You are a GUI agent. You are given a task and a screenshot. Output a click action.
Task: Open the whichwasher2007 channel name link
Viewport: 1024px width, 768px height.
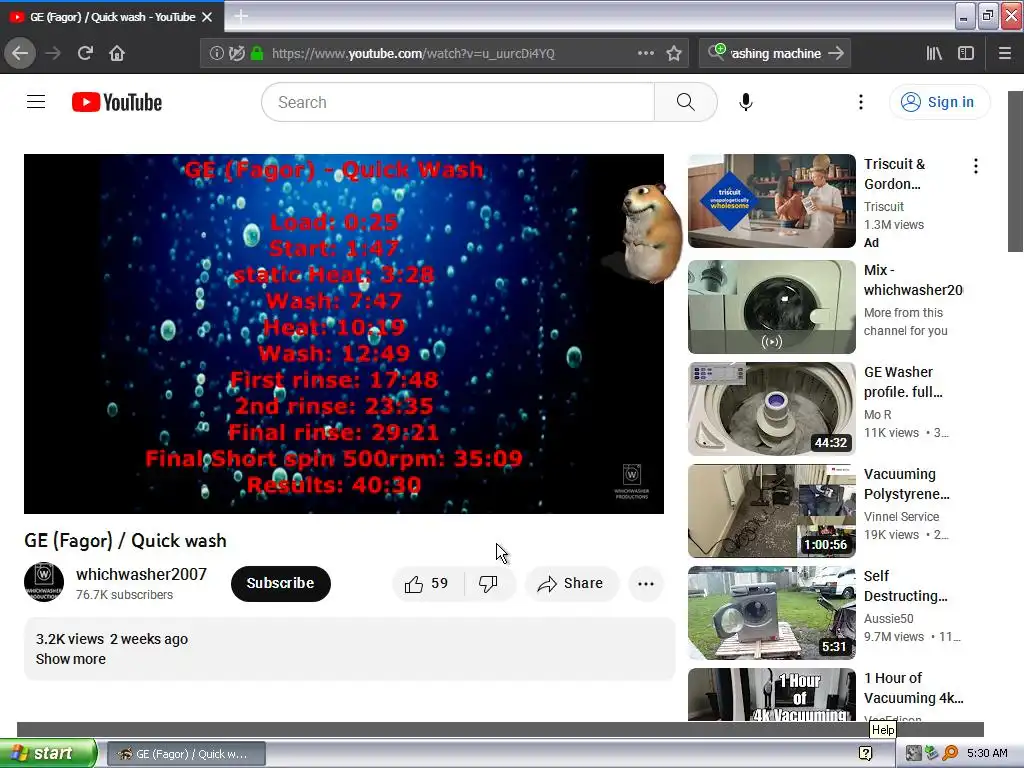141,574
